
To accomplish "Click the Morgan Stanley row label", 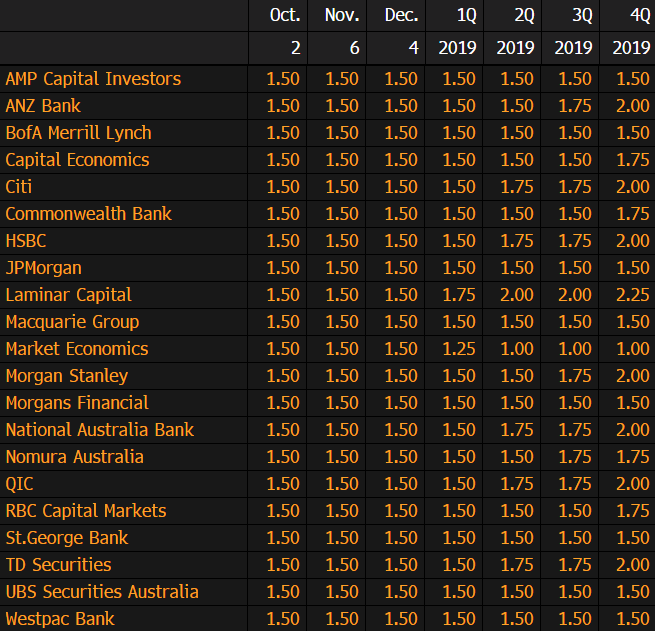I will (x=66, y=376).
